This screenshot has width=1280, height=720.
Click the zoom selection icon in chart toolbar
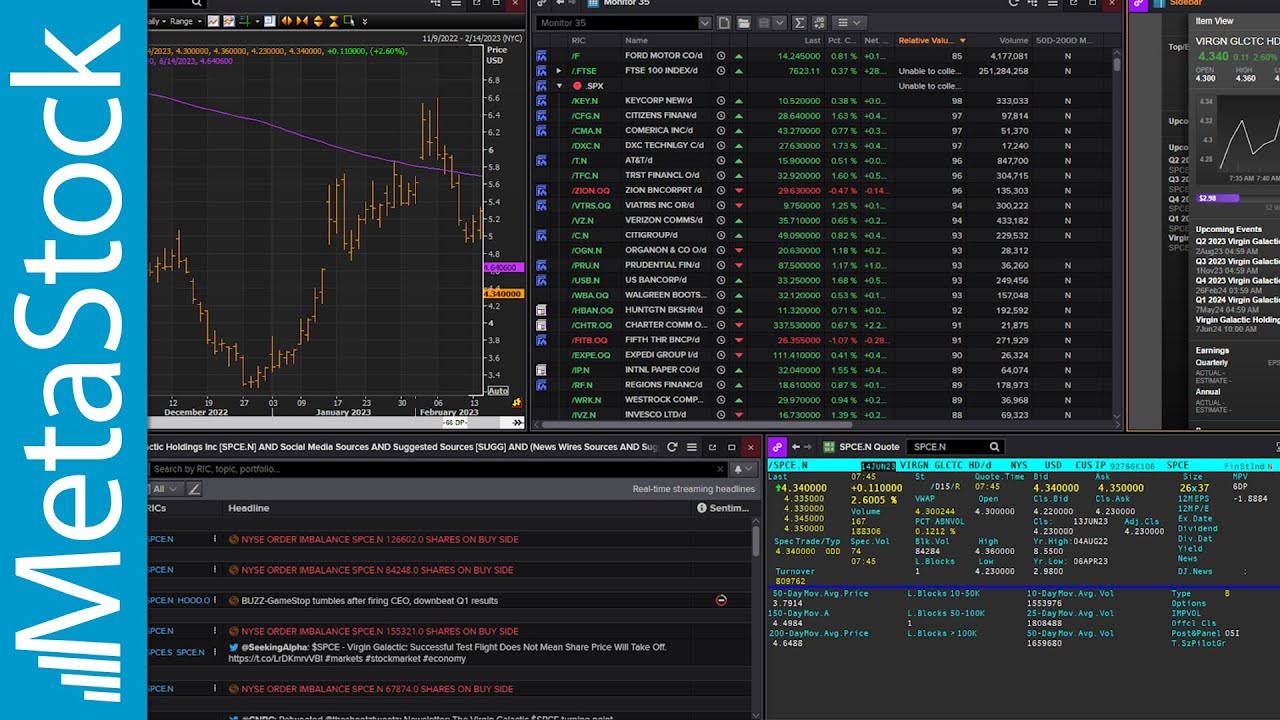349,21
